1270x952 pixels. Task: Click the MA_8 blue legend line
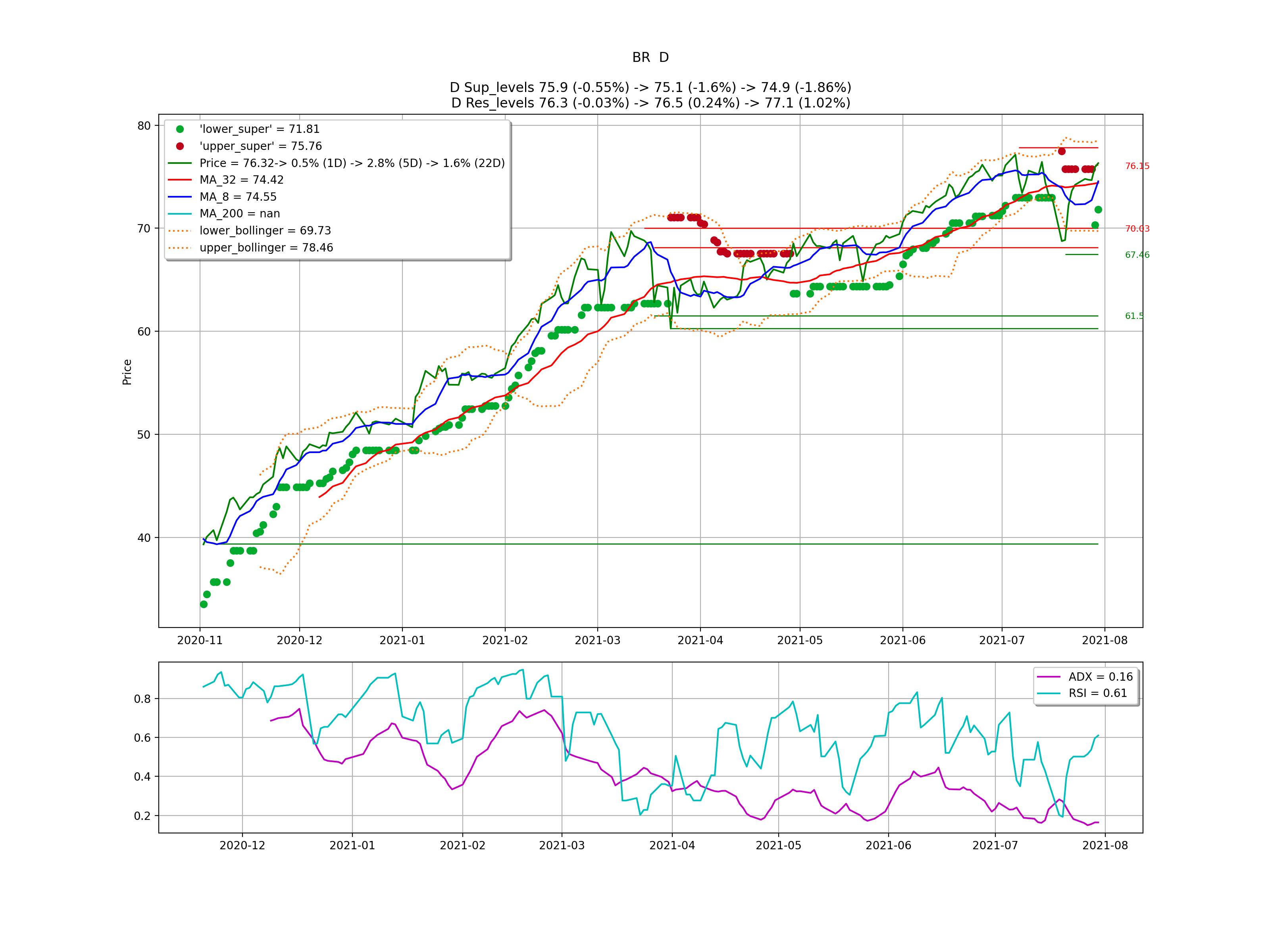(x=180, y=197)
